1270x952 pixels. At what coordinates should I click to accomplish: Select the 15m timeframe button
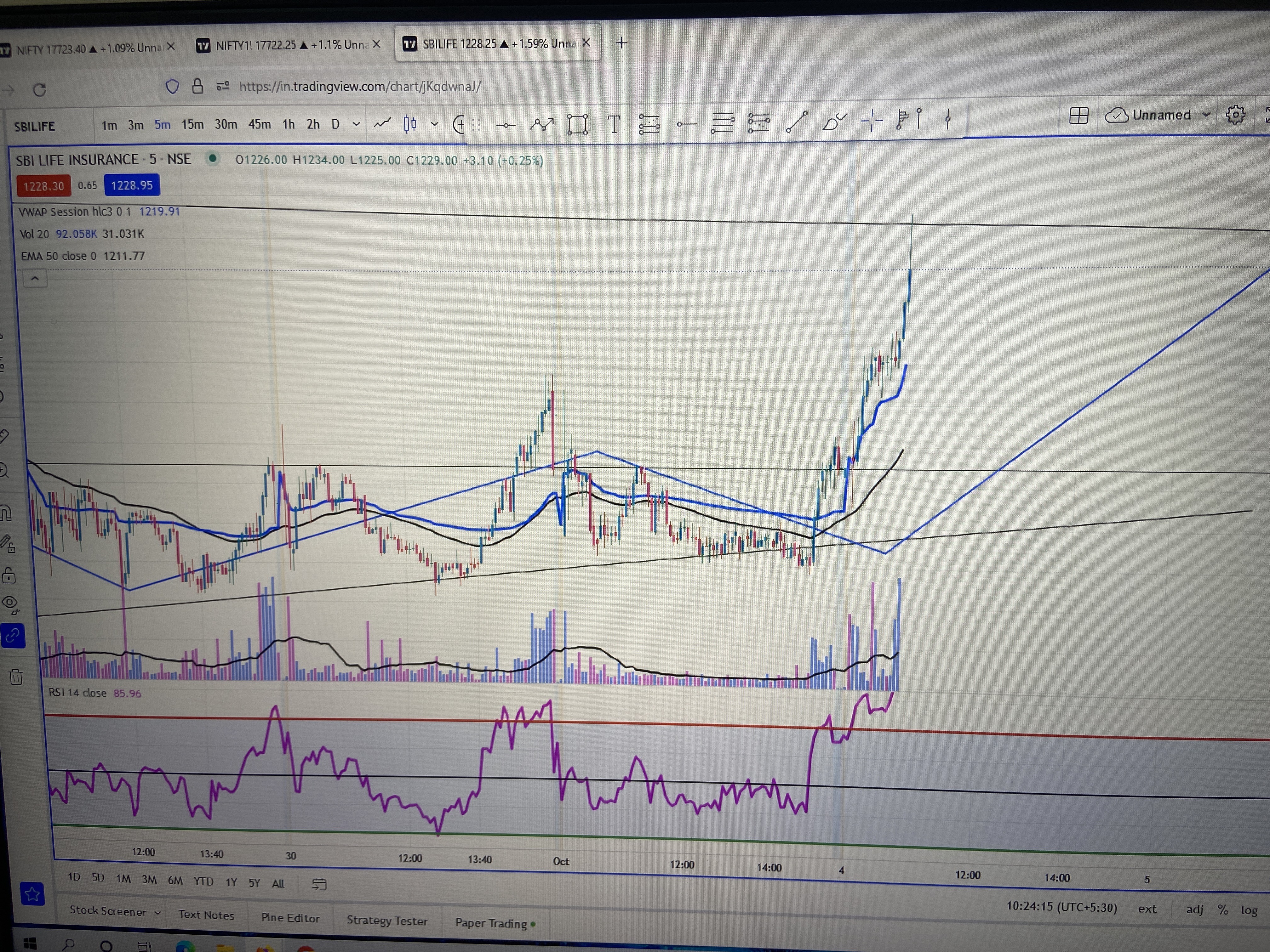(192, 125)
